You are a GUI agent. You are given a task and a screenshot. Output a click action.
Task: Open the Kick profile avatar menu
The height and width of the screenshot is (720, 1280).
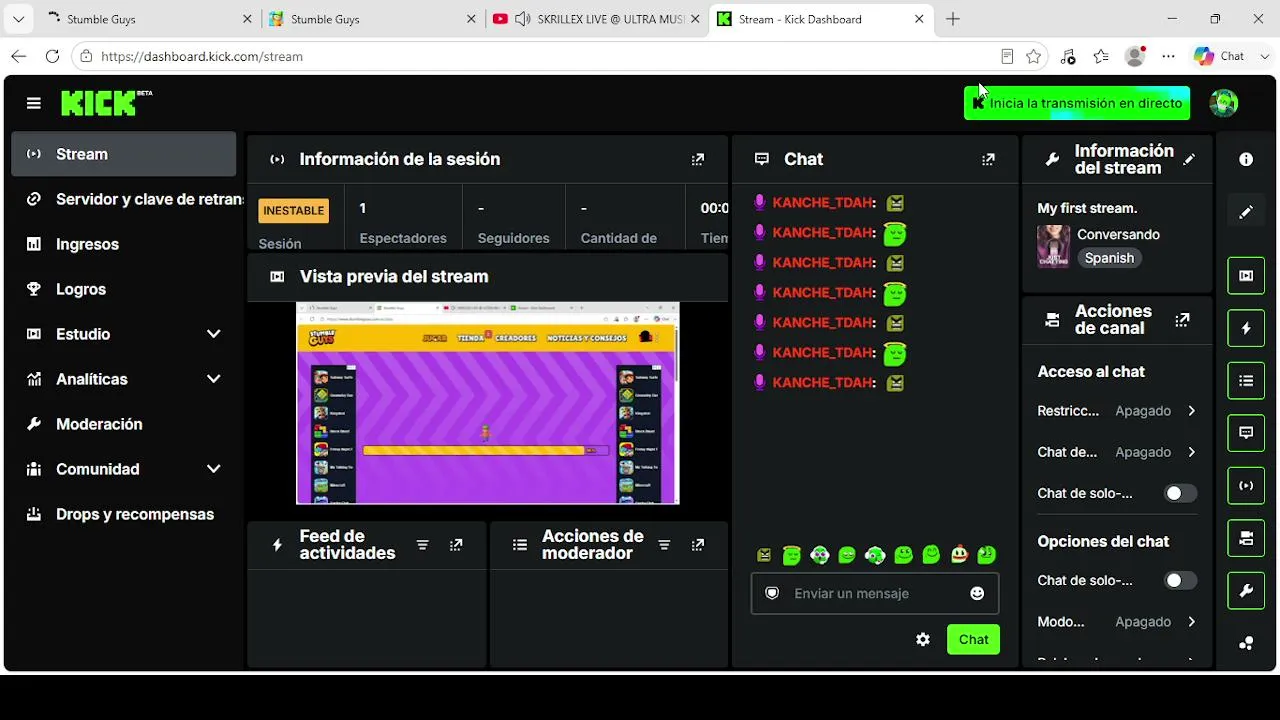pyautogui.click(x=1224, y=103)
